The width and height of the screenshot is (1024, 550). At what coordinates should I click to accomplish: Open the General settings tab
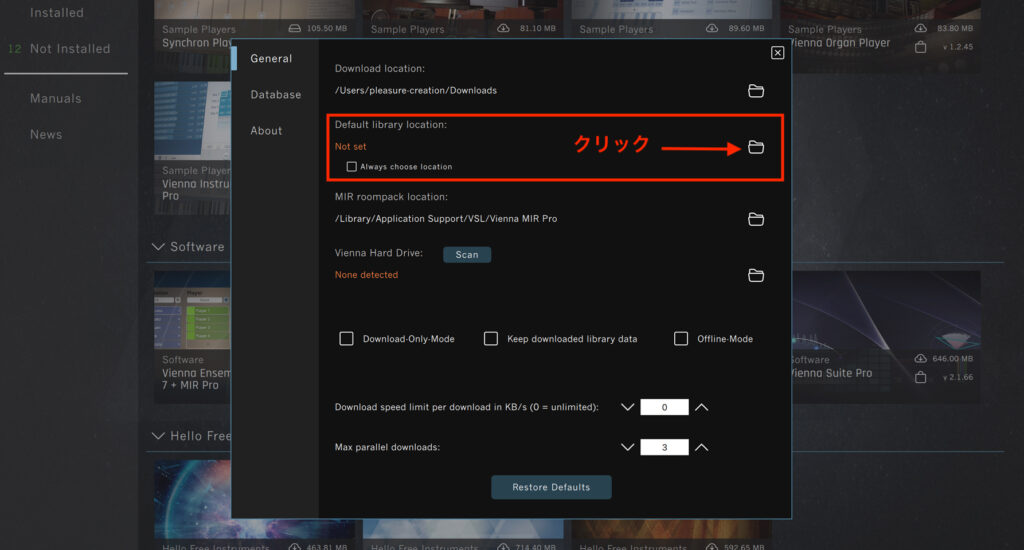coord(271,59)
